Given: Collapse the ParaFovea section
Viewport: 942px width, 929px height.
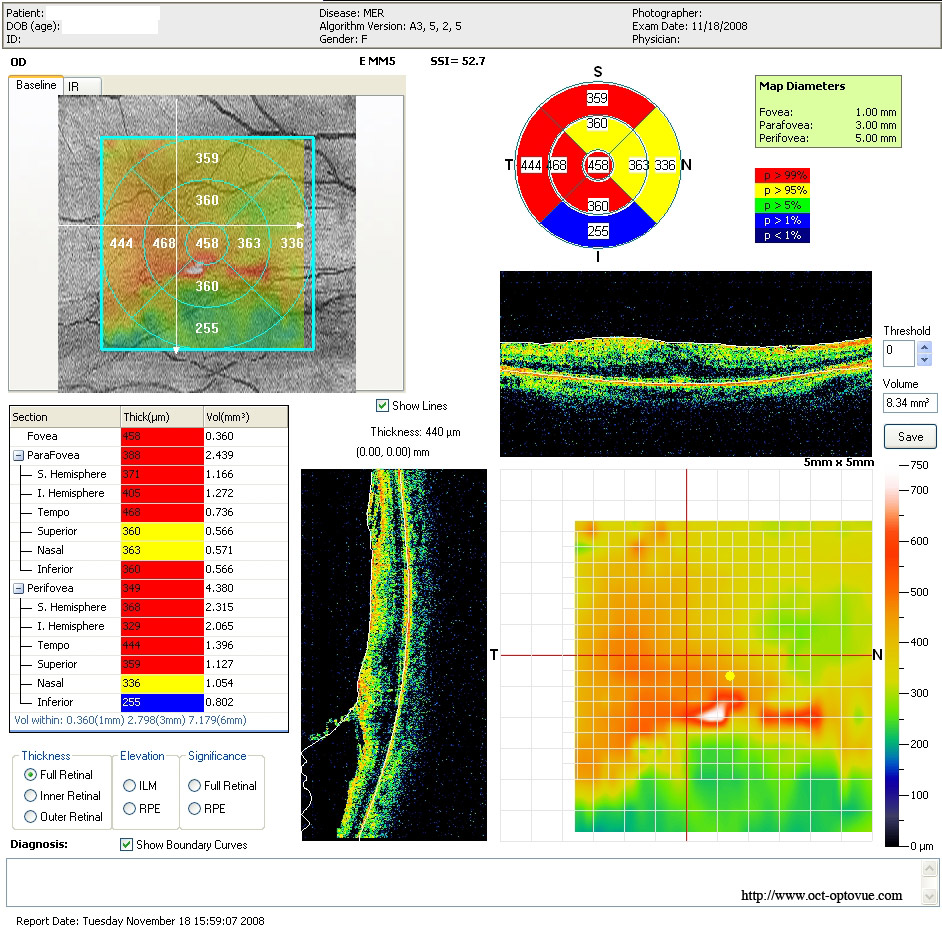Looking at the screenshot, I should tap(19, 455).
